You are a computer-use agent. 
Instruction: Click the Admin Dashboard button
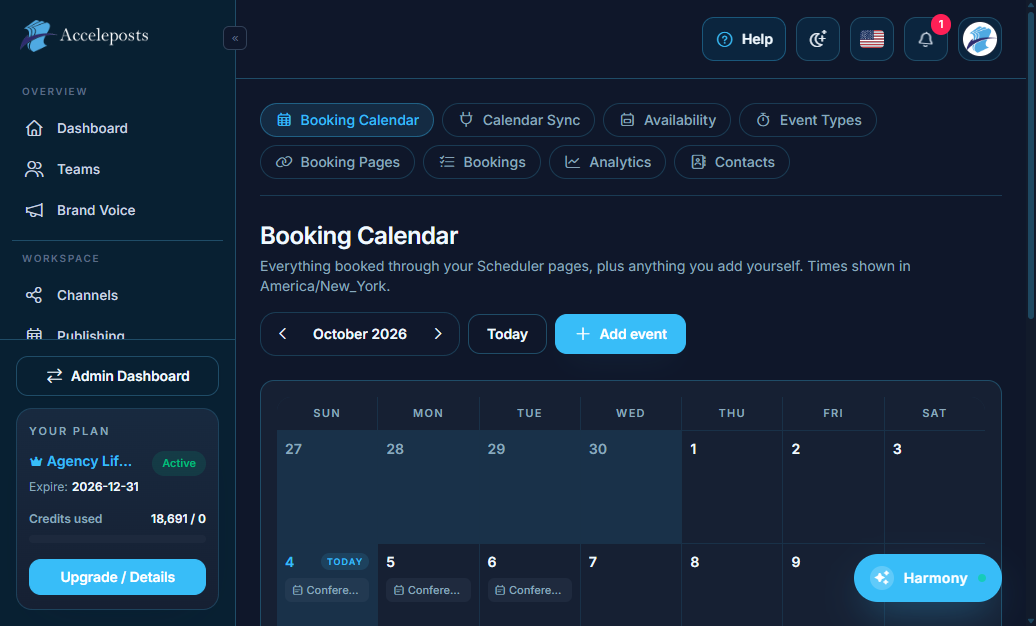coord(118,376)
